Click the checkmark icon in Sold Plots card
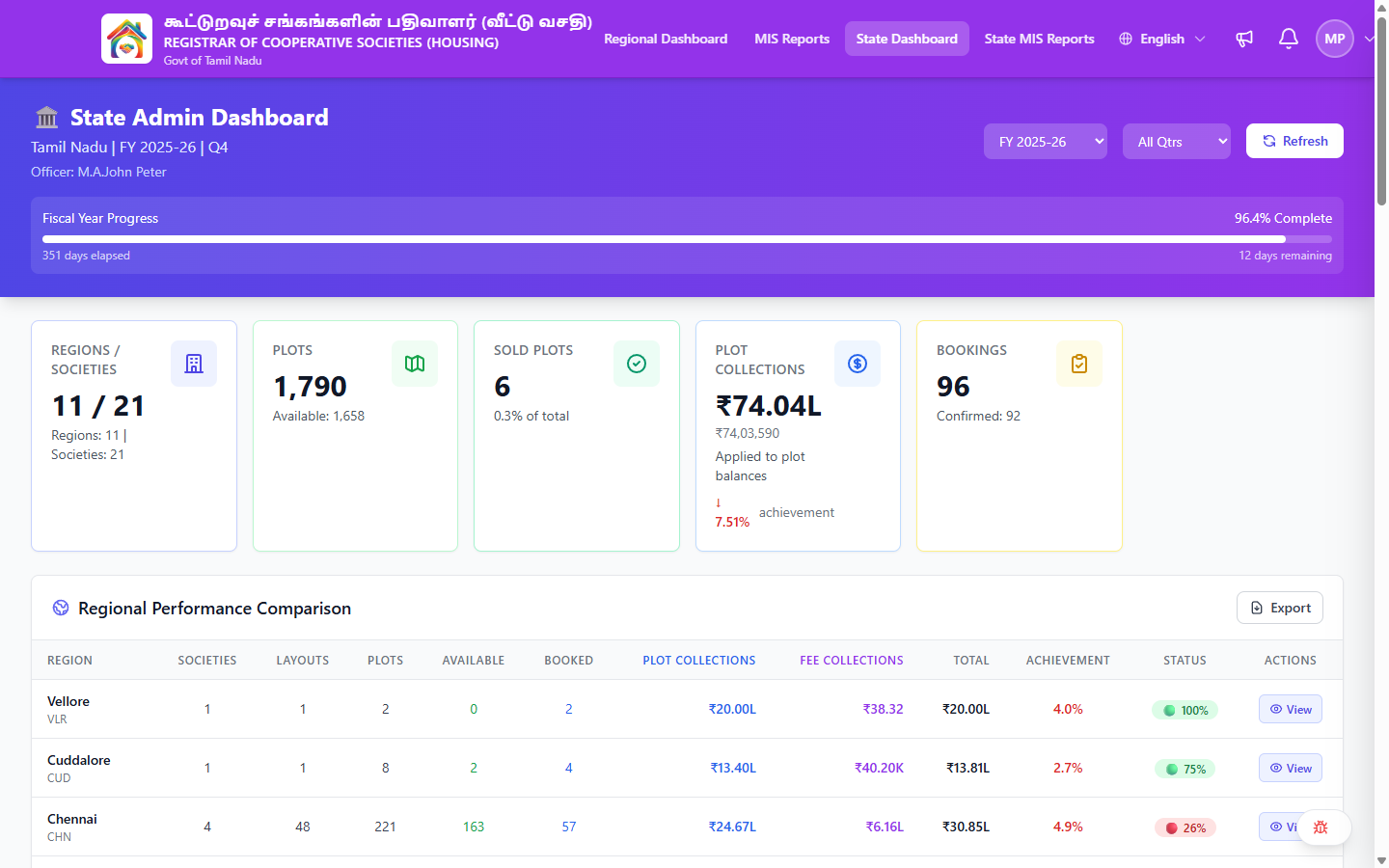The width and height of the screenshot is (1389, 868). 637,364
